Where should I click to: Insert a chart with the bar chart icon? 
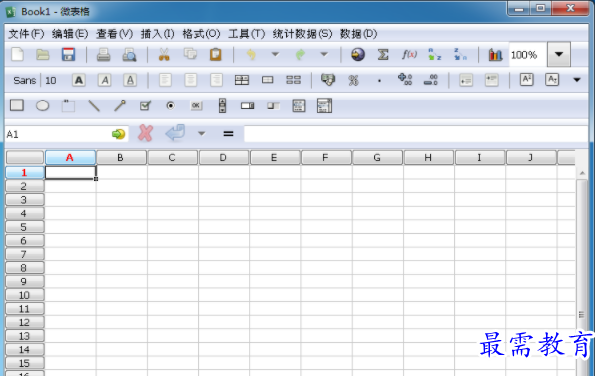495,55
